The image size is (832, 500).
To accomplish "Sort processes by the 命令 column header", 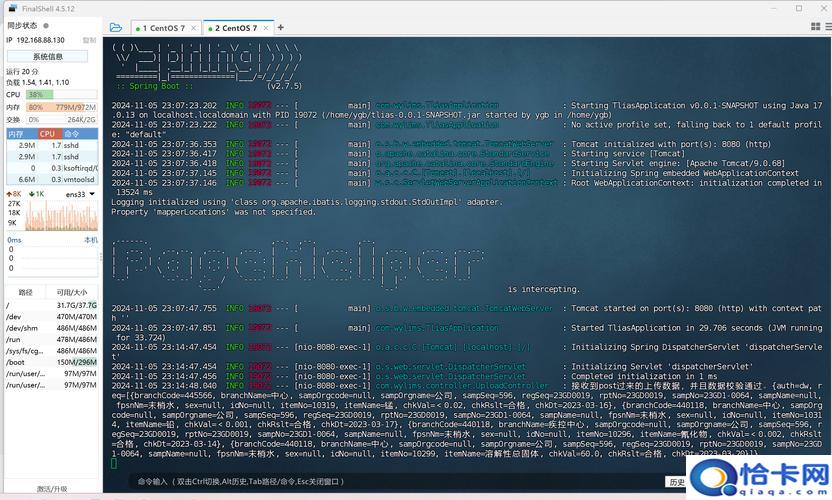I will coord(80,134).
